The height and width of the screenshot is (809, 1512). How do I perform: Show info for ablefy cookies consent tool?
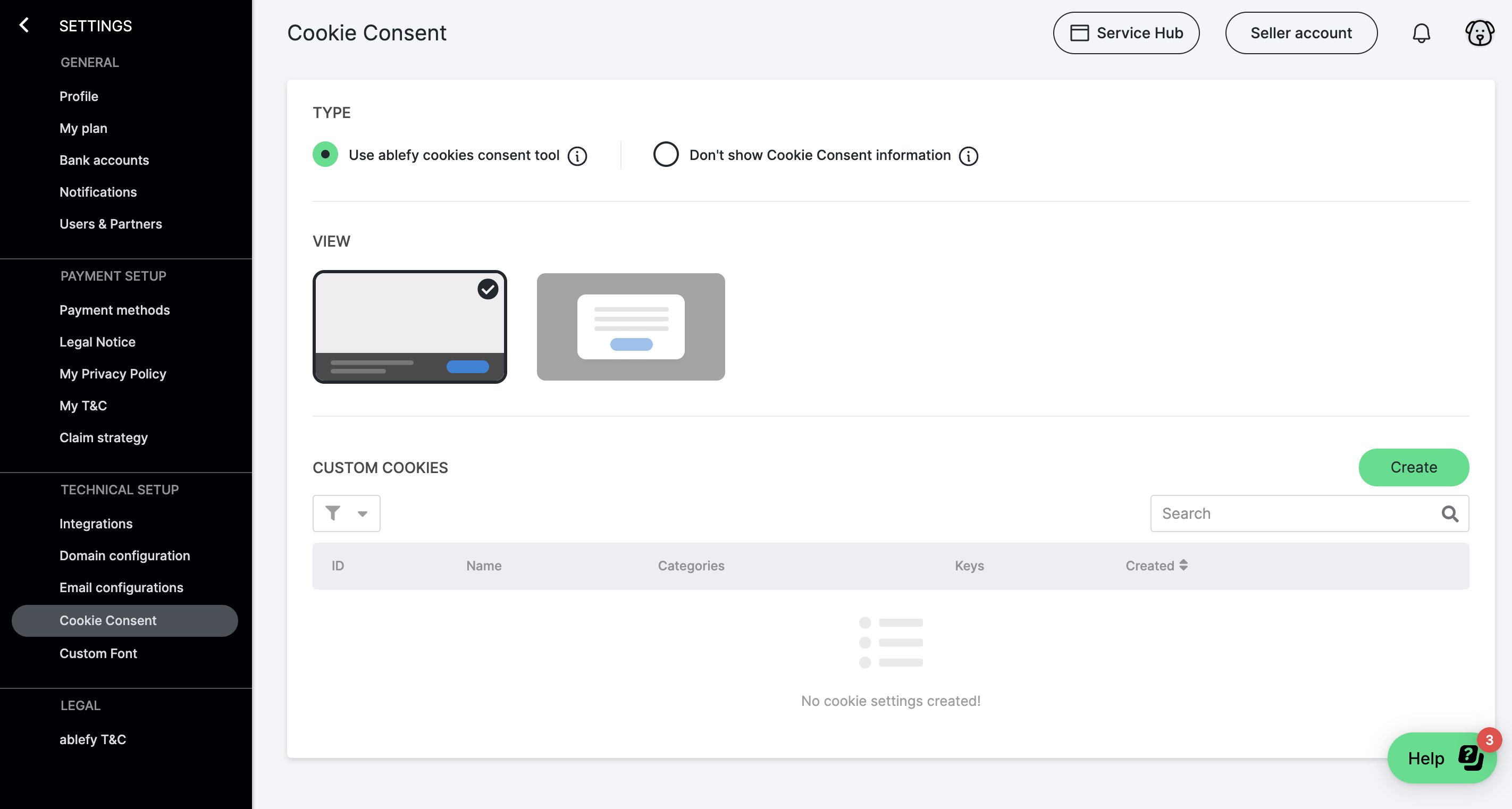pyautogui.click(x=577, y=156)
